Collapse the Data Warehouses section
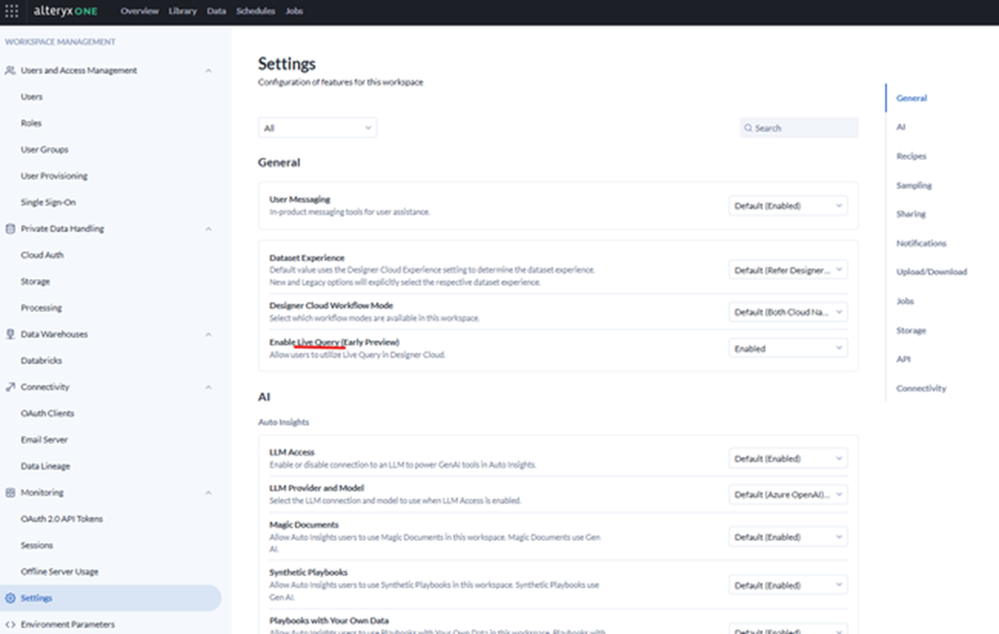999x634 pixels. (x=208, y=335)
